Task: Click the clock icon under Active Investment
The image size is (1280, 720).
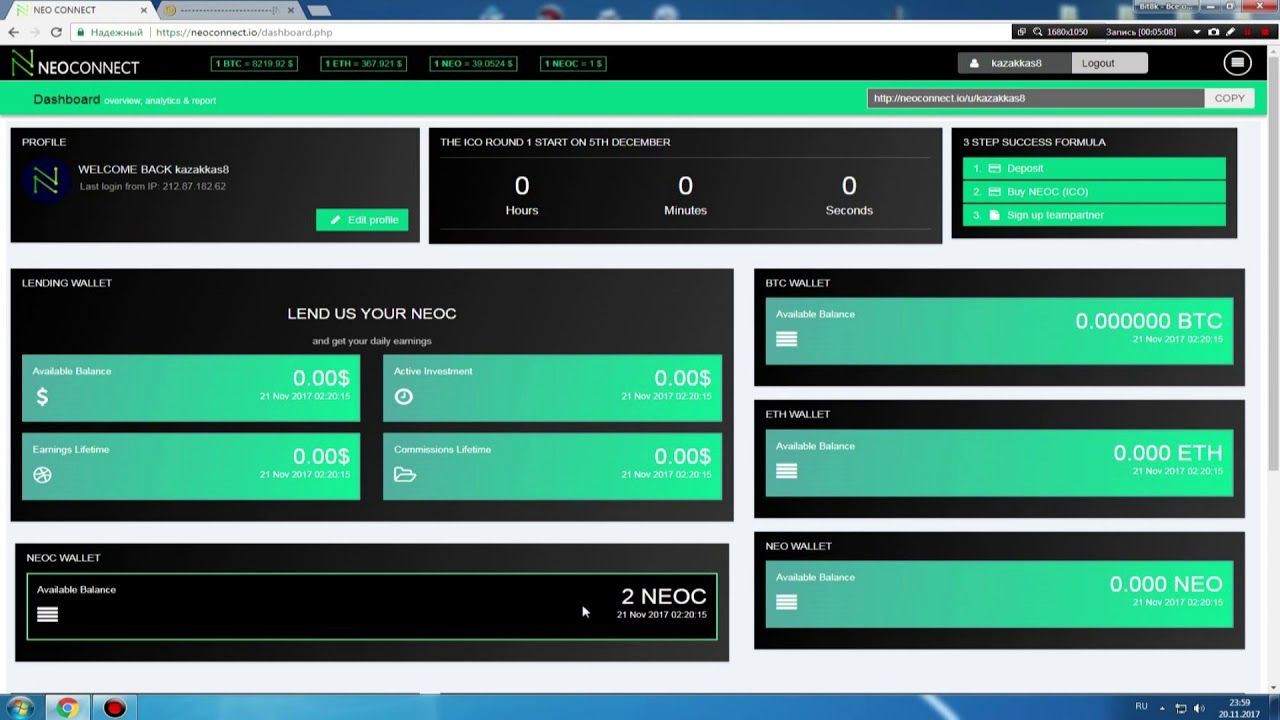Action: (403, 396)
